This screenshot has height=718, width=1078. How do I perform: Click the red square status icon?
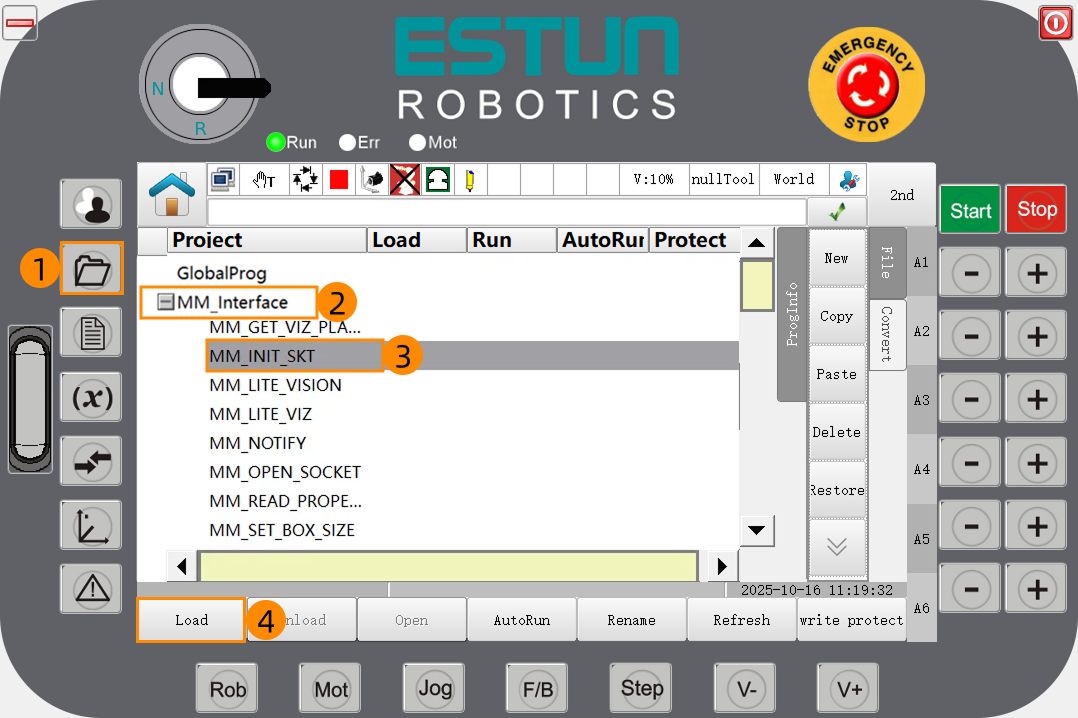(x=338, y=180)
